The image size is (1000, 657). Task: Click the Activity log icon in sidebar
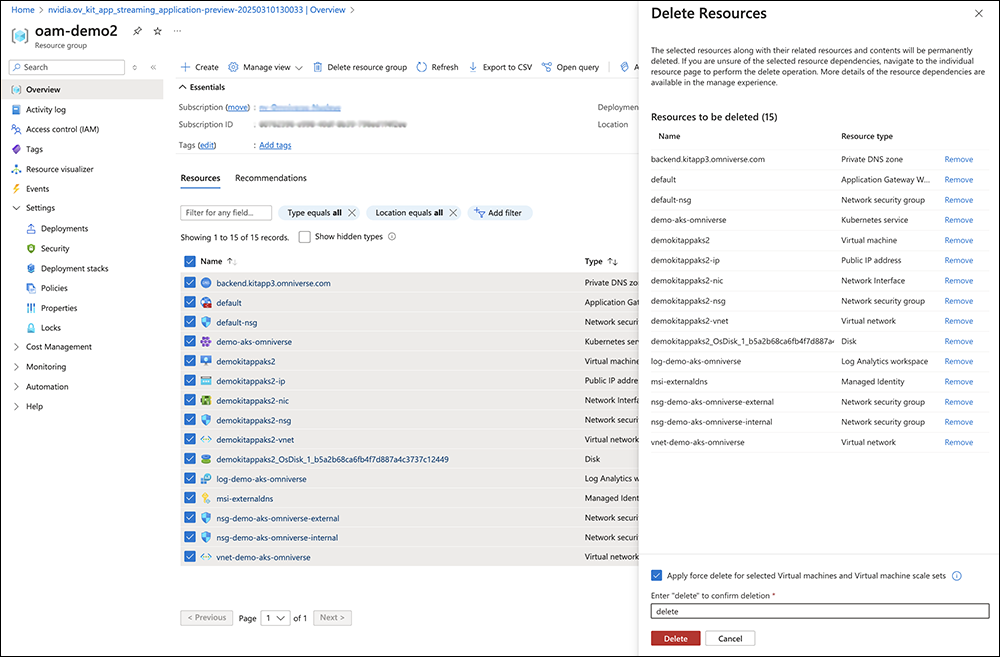pyautogui.click(x=17, y=110)
